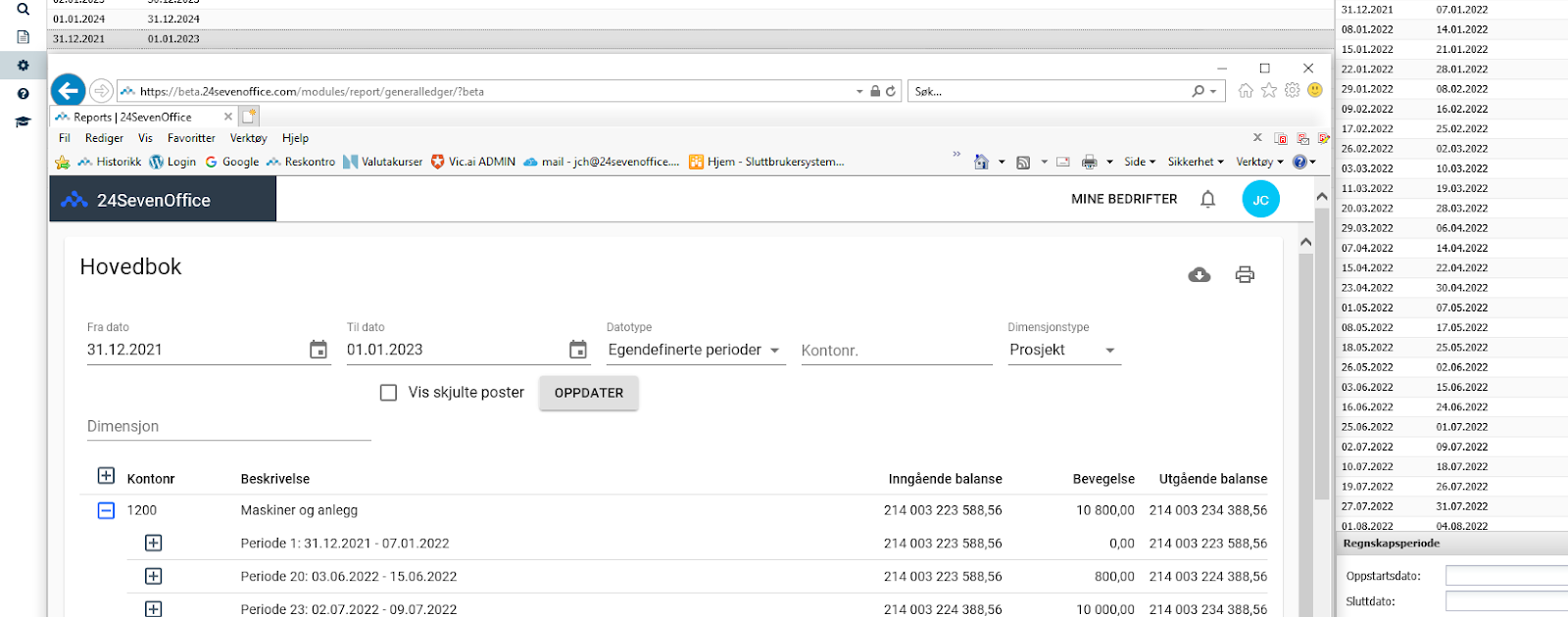Screen dimensions: 1568x617
Task: Click the RSS feeds icon
Action: (x=1023, y=162)
